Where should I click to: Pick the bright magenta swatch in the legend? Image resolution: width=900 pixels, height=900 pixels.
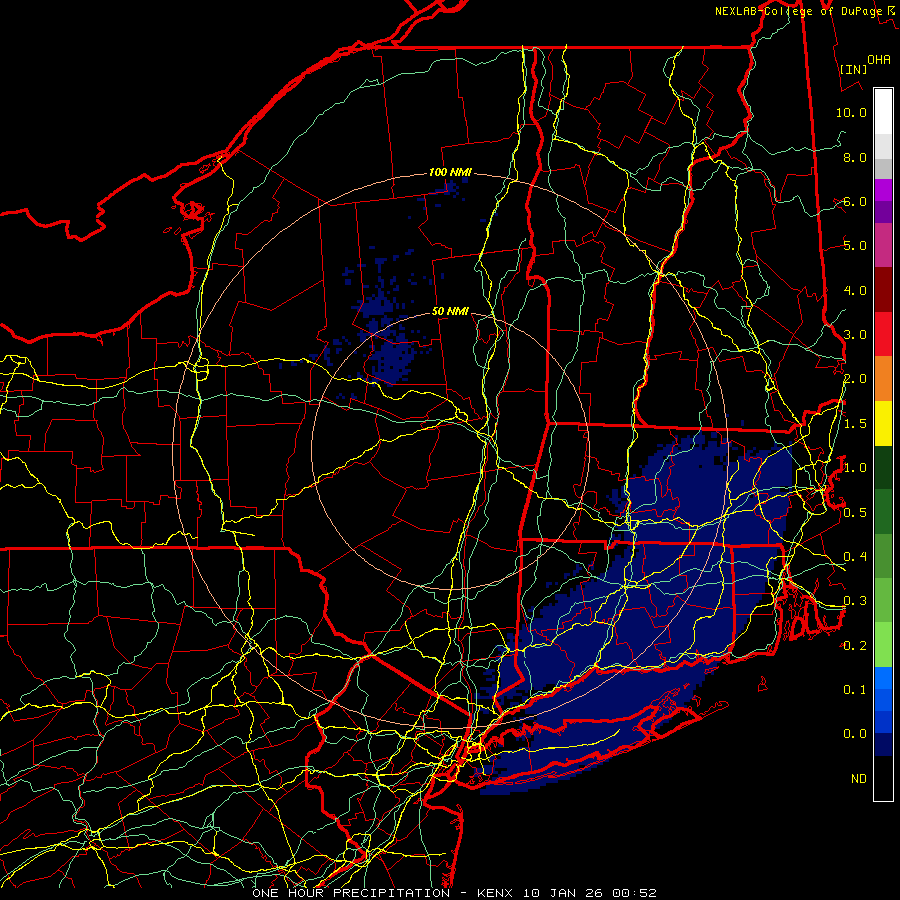(883, 190)
